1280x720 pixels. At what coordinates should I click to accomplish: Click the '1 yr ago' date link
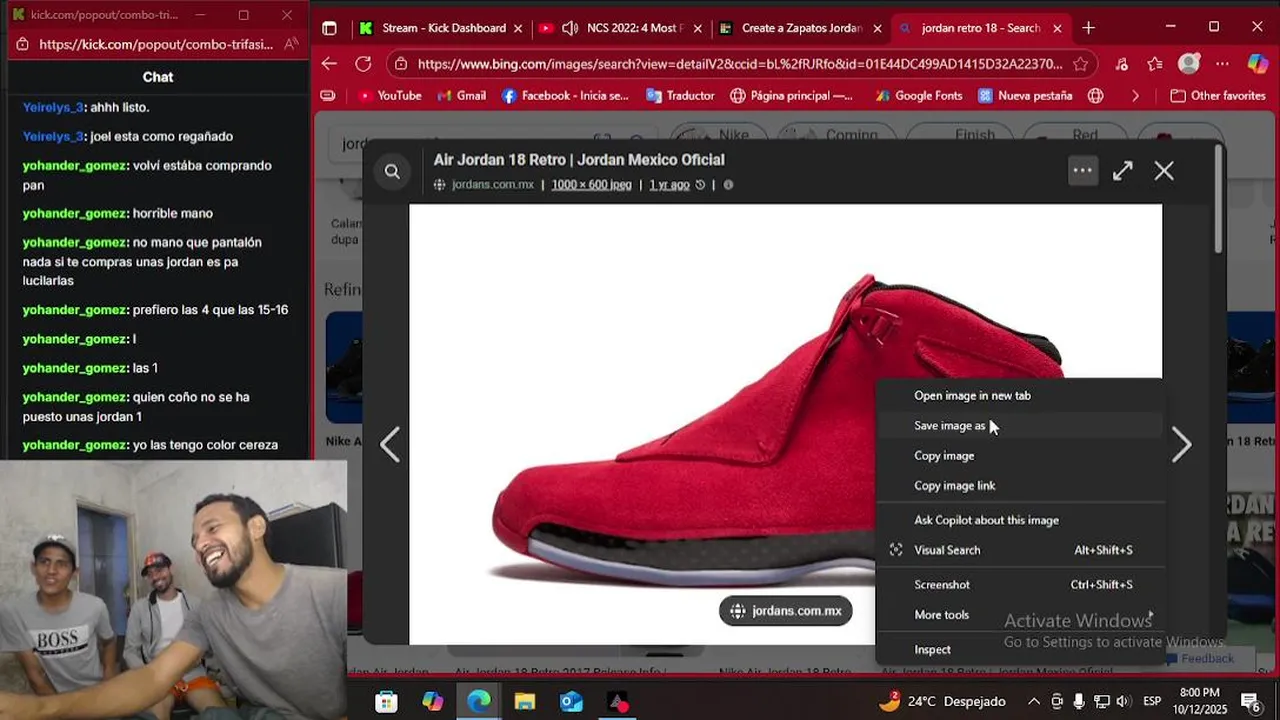point(669,185)
